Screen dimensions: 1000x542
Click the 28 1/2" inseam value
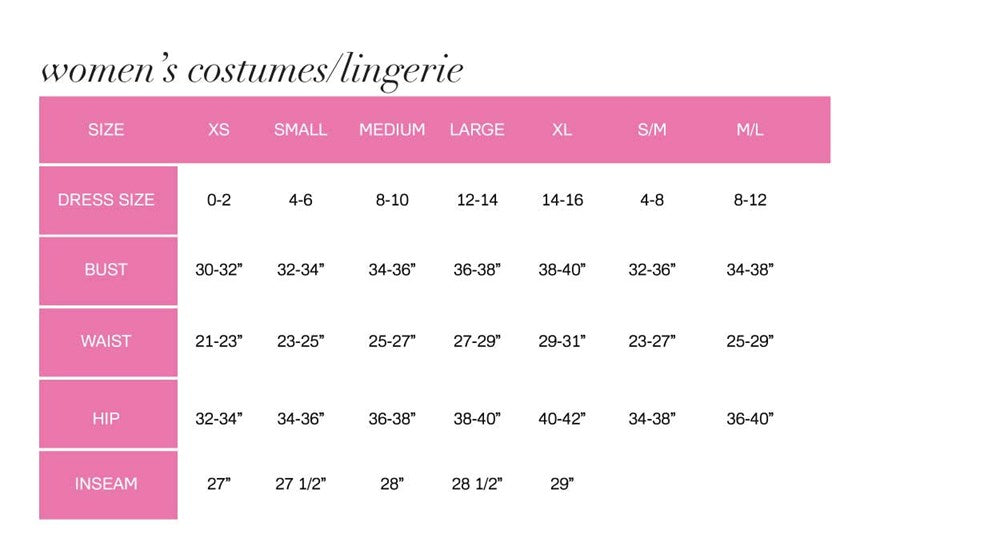tap(477, 484)
